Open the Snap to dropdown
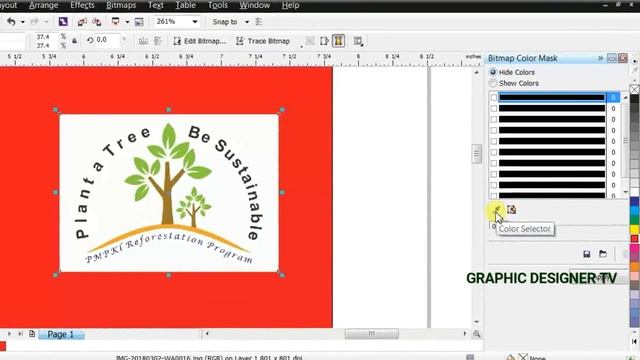Viewport: 640px width, 360px height. [x=247, y=22]
